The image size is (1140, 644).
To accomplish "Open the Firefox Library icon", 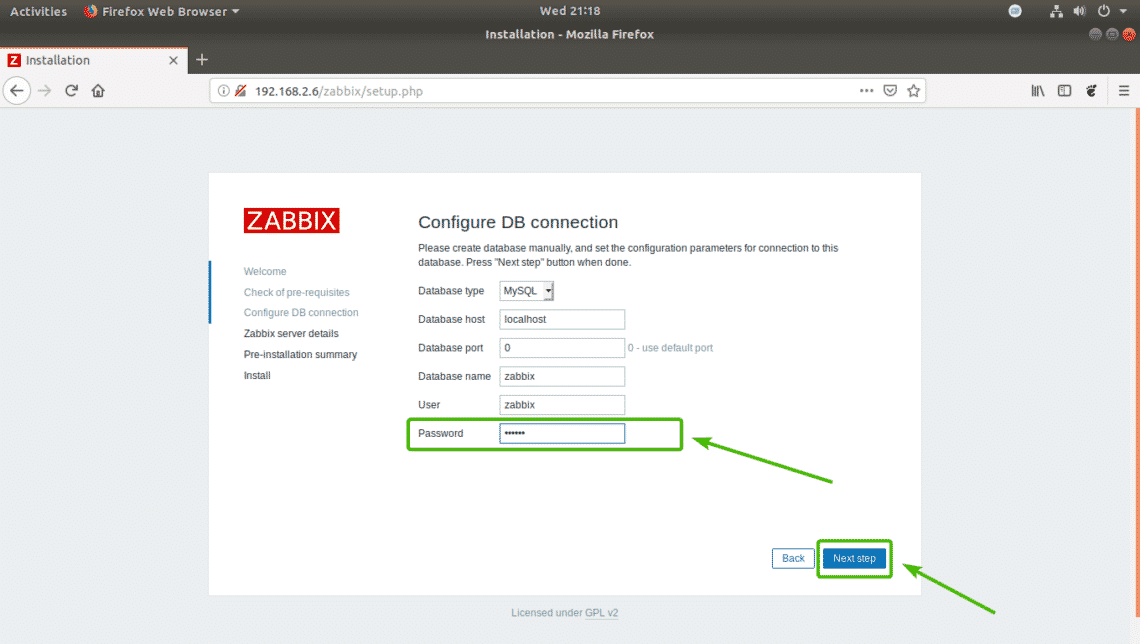I will coord(1037,91).
